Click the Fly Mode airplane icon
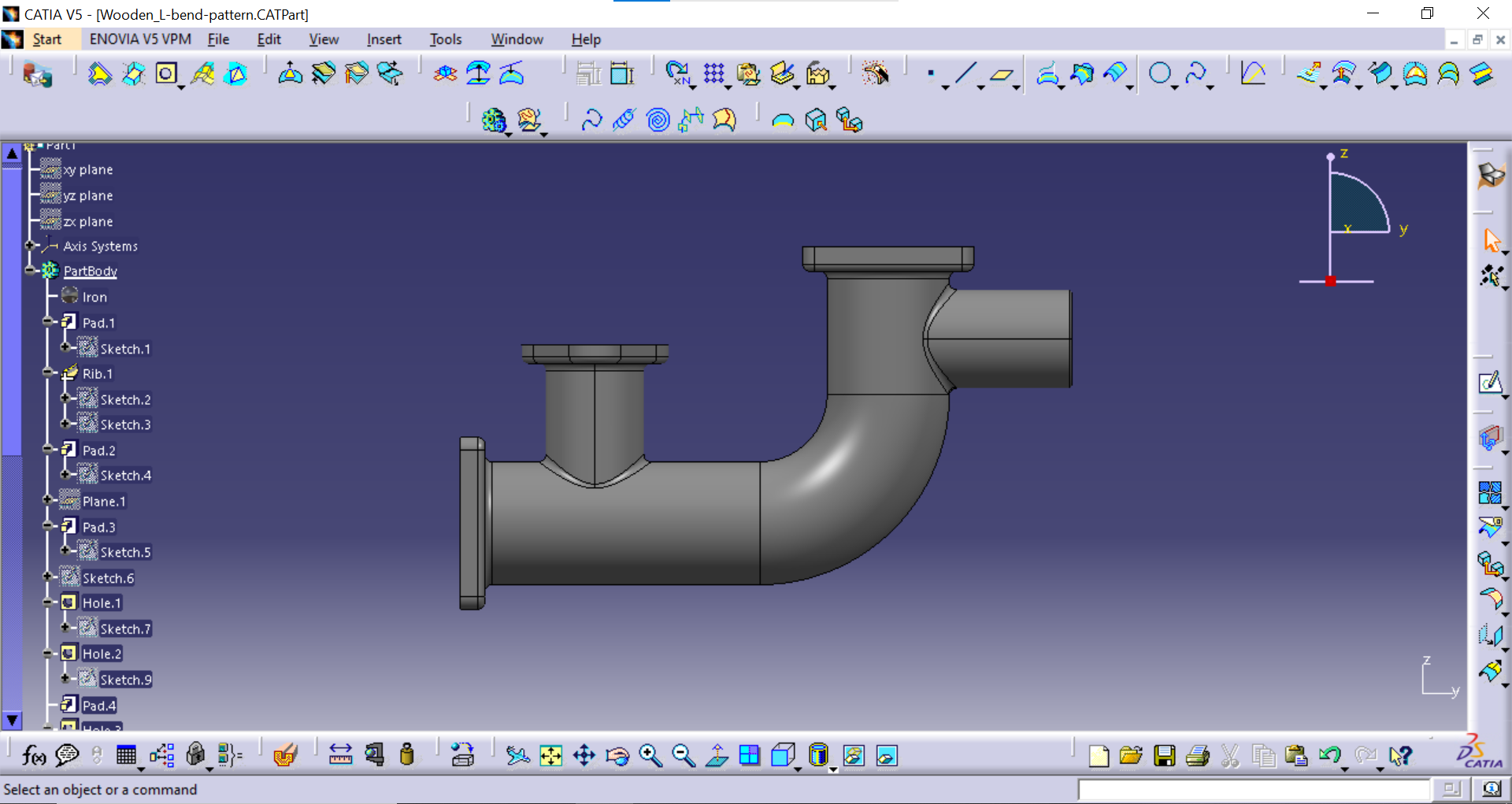The width and height of the screenshot is (1512, 804). coord(517,756)
